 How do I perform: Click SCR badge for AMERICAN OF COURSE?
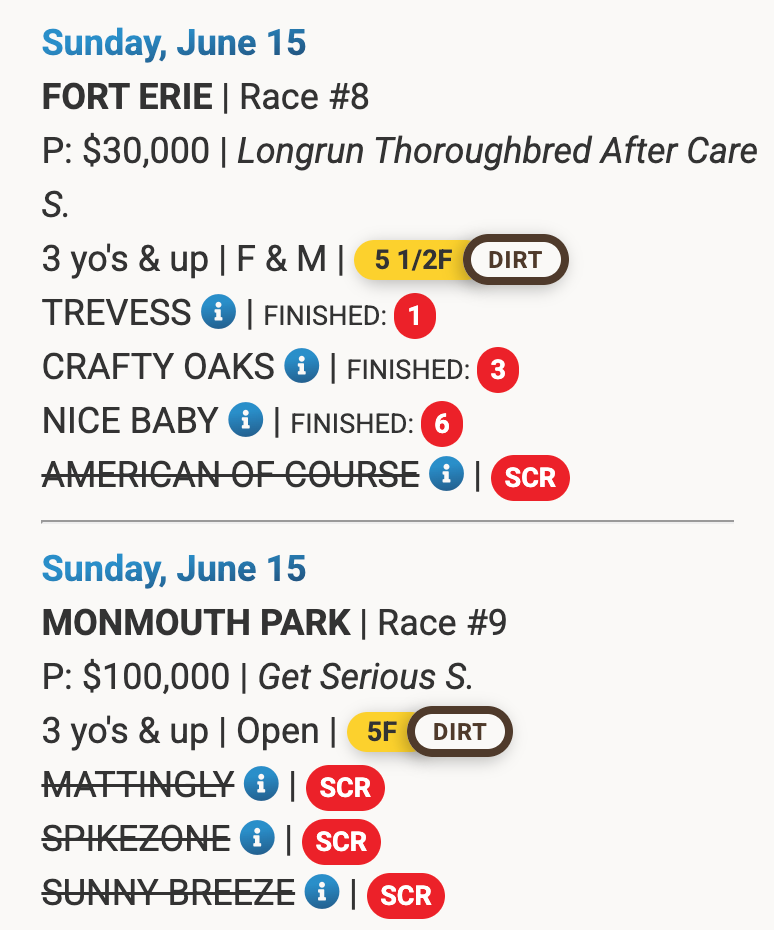(x=530, y=477)
